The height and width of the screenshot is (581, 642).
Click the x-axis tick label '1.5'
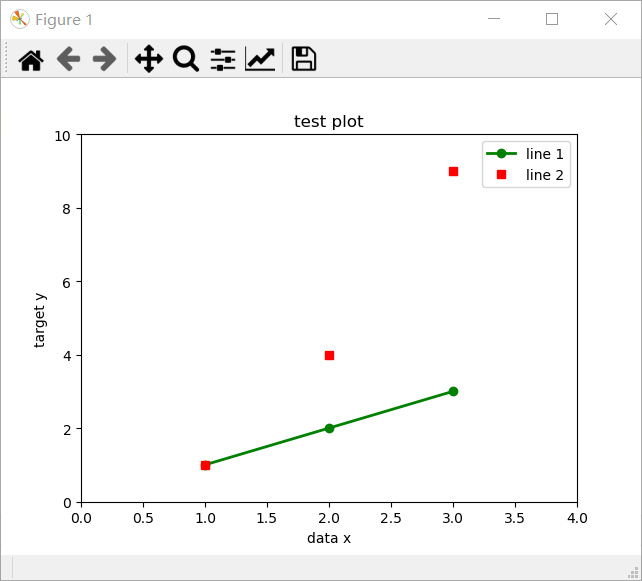tap(267, 518)
